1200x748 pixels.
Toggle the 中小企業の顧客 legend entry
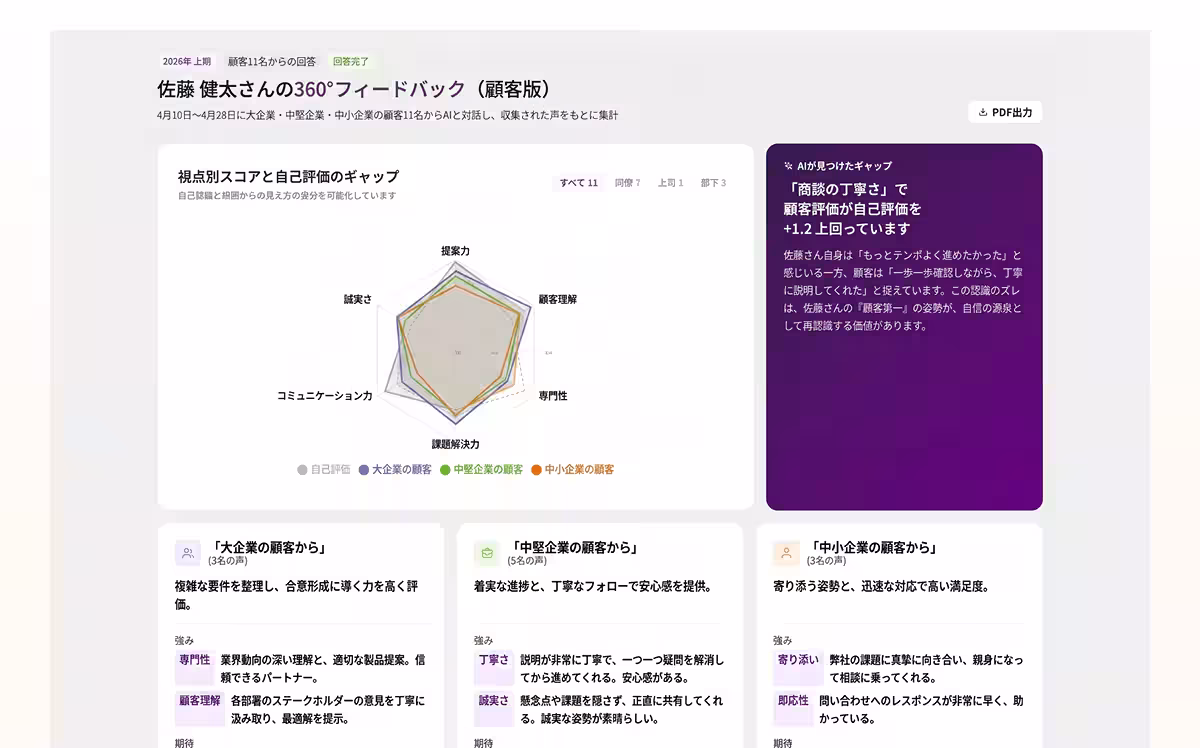[573, 469]
